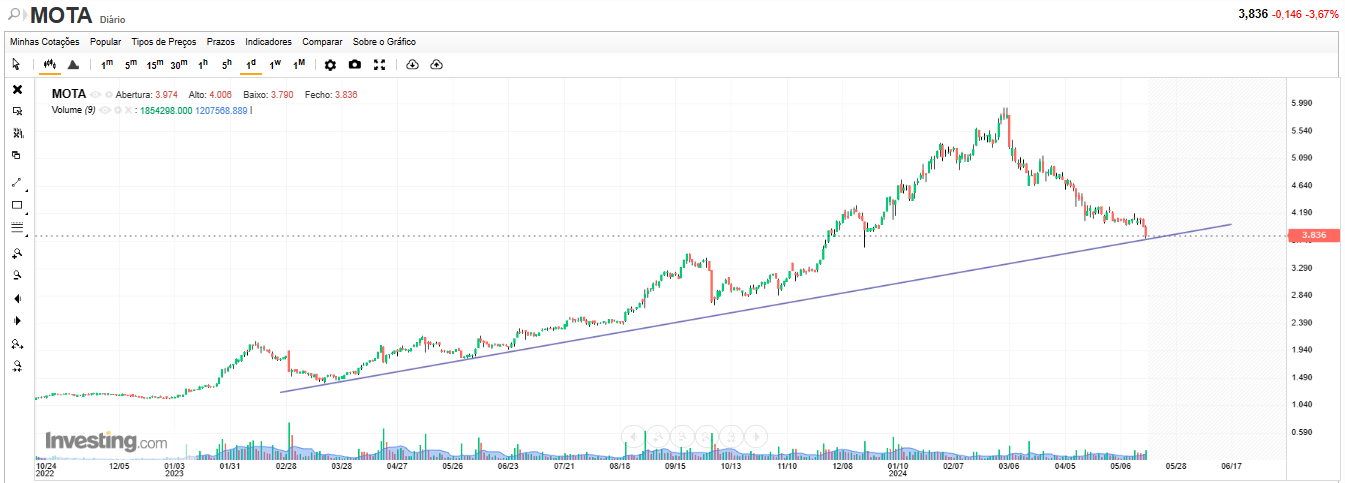The height and width of the screenshot is (483, 1345).
Task: Expand the rectangle shape tool options
Action: point(27,213)
